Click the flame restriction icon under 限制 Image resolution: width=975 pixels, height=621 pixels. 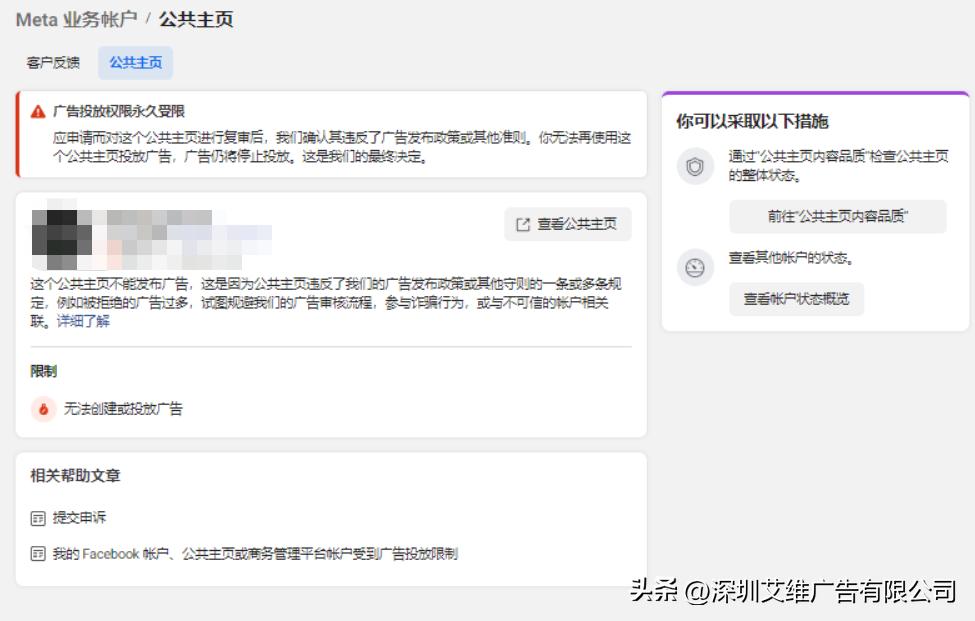pyautogui.click(x=42, y=410)
